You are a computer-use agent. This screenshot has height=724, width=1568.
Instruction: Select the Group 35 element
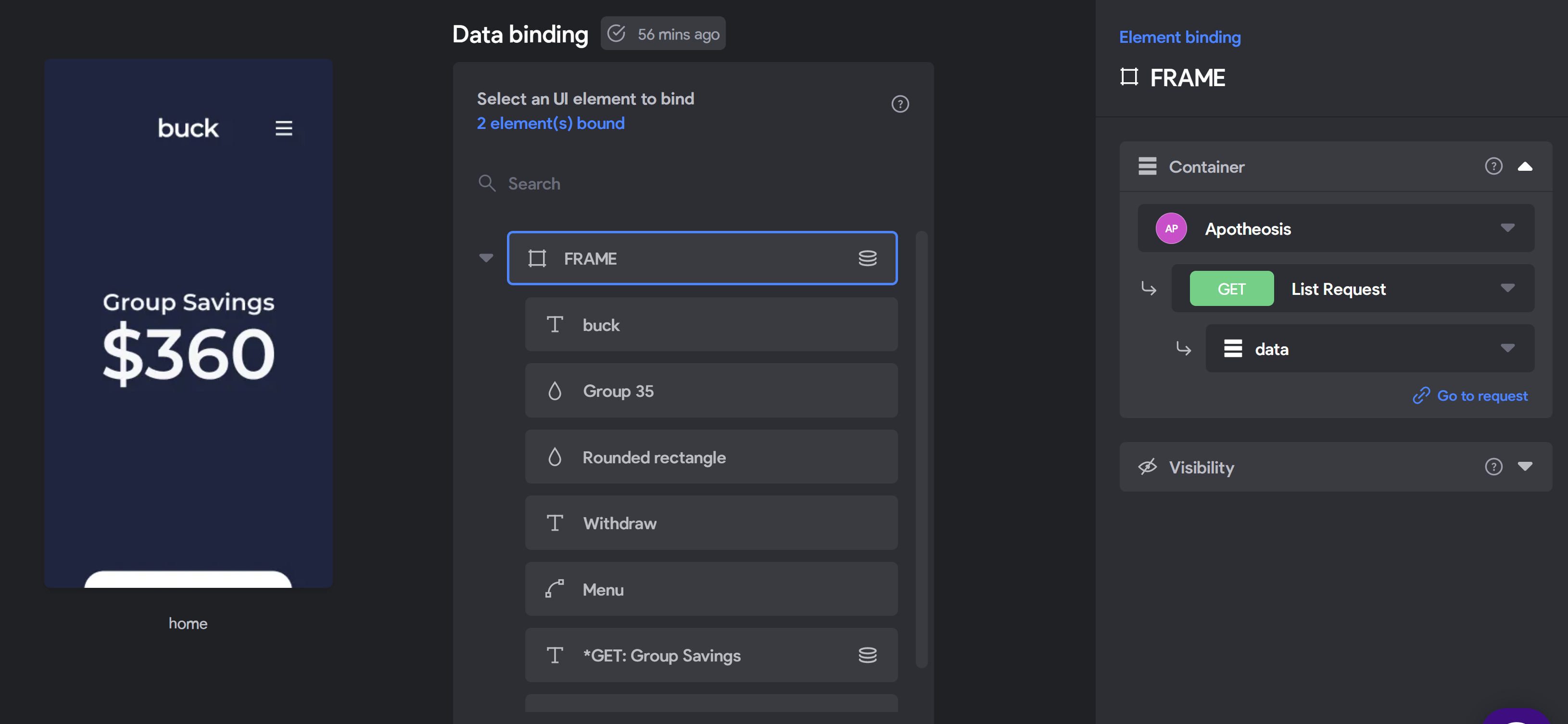point(711,390)
